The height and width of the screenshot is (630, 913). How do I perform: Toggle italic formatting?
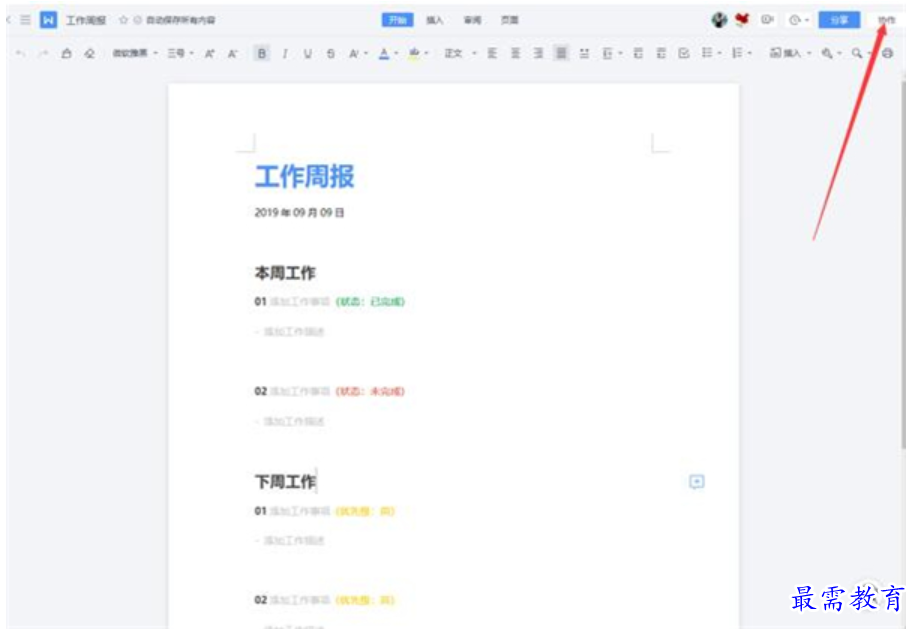(x=285, y=54)
